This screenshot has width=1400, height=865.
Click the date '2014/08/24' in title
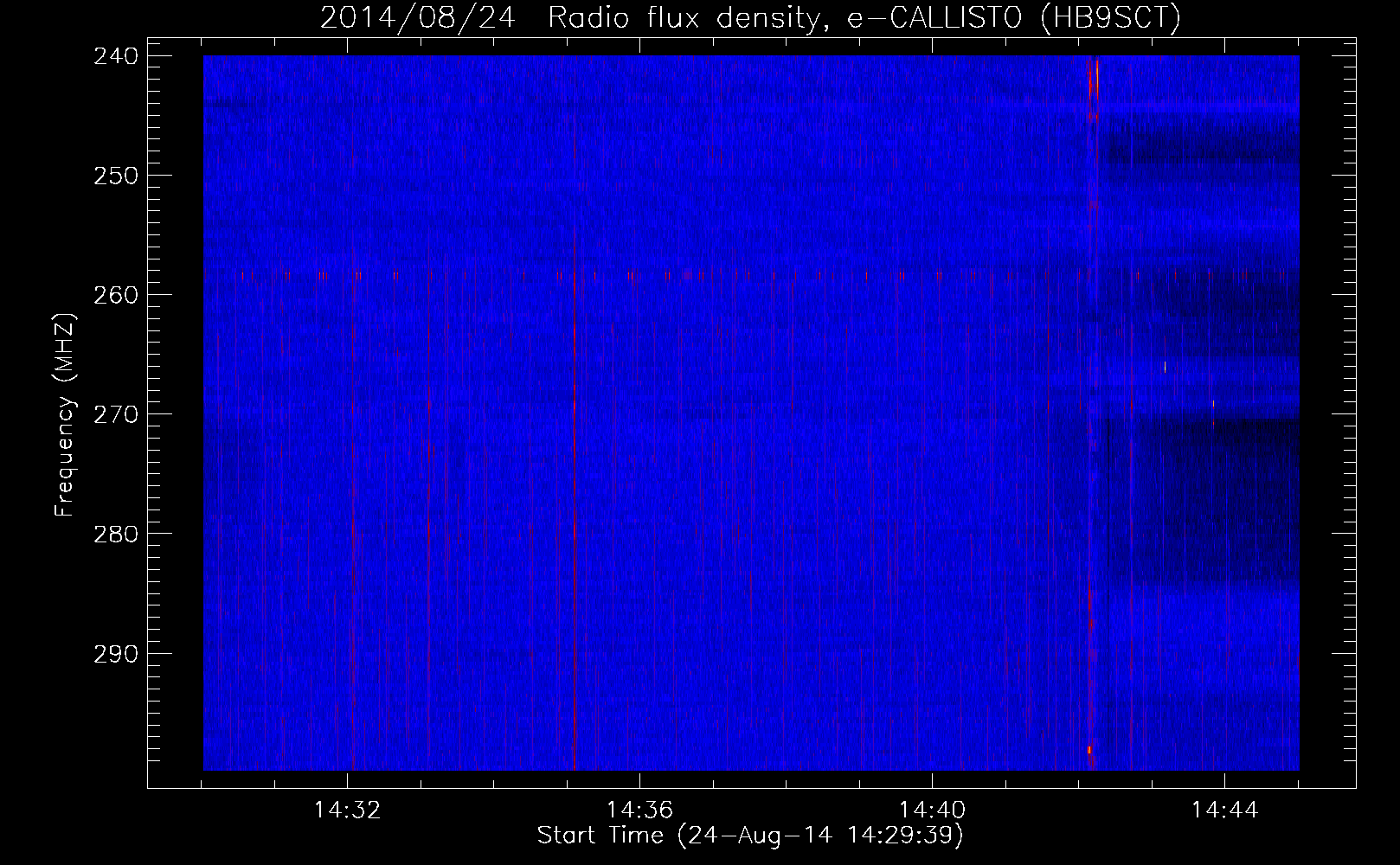pyautogui.click(x=417, y=17)
